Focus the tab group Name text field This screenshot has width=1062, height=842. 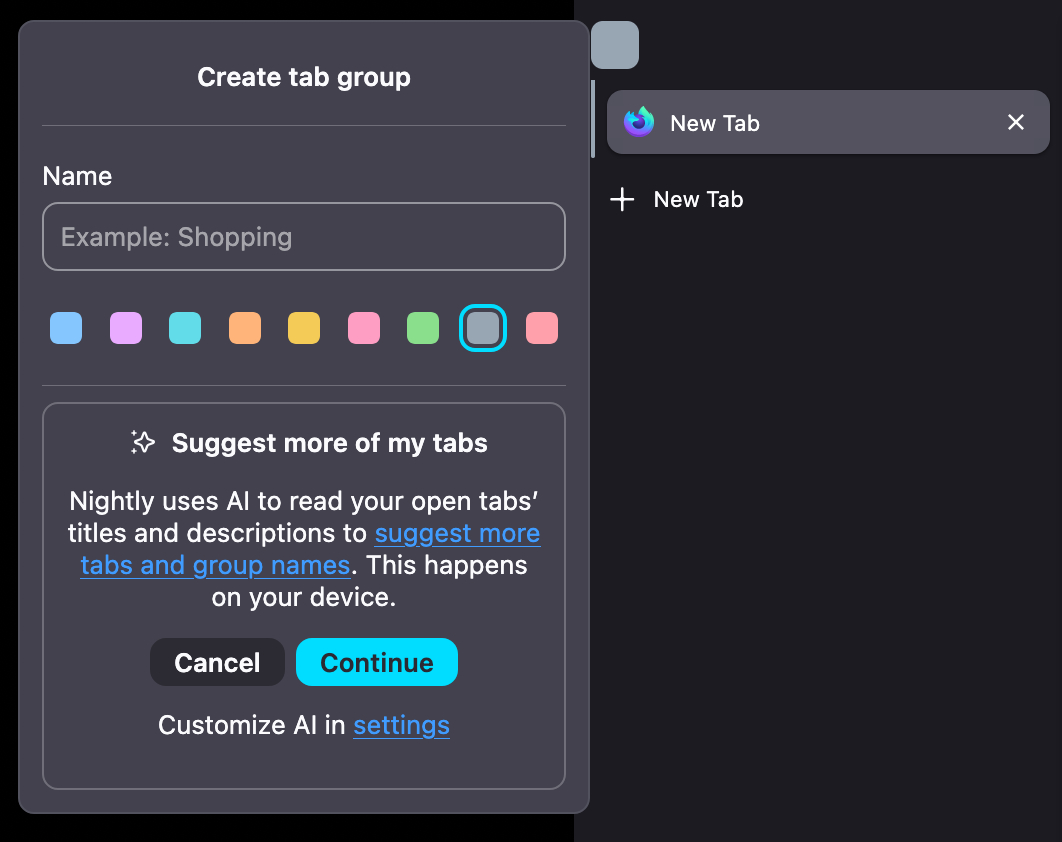click(304, 237)
